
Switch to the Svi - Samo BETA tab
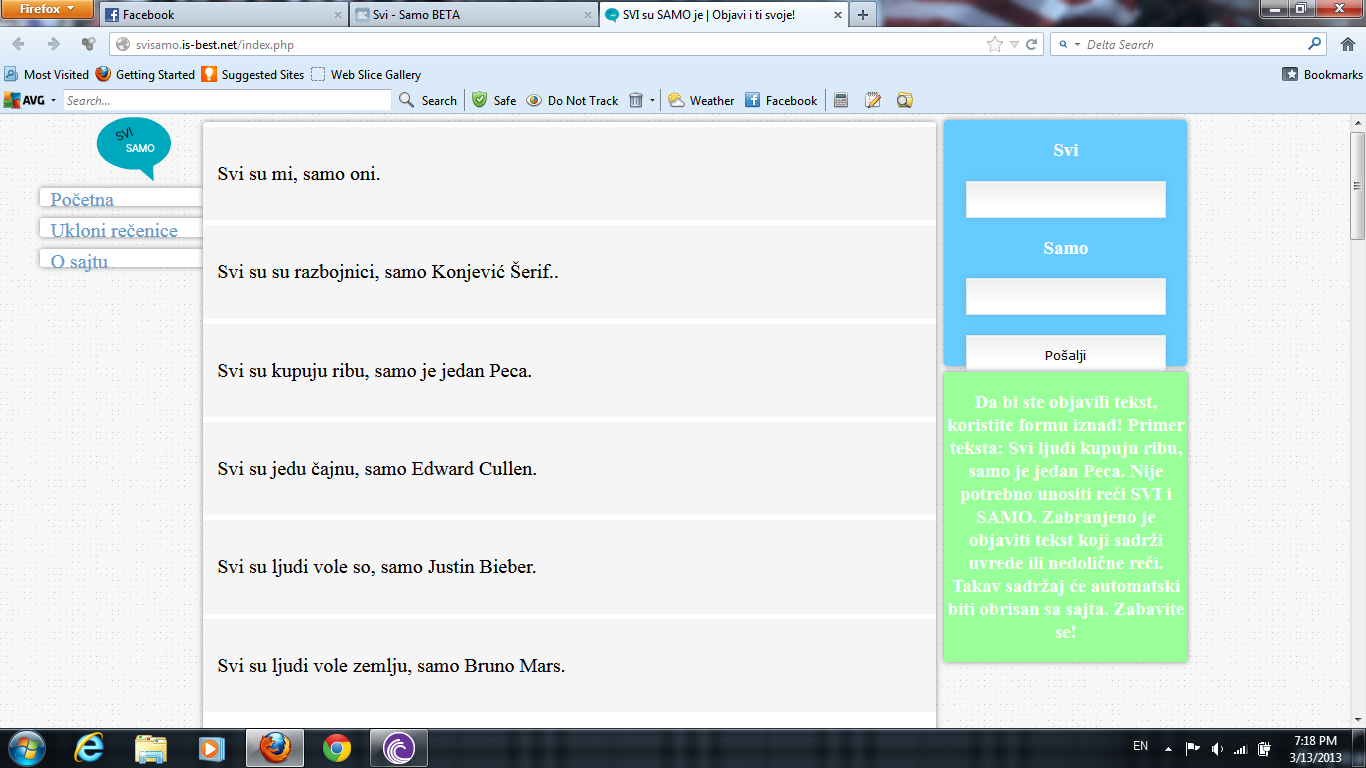[x=474, y=15]
